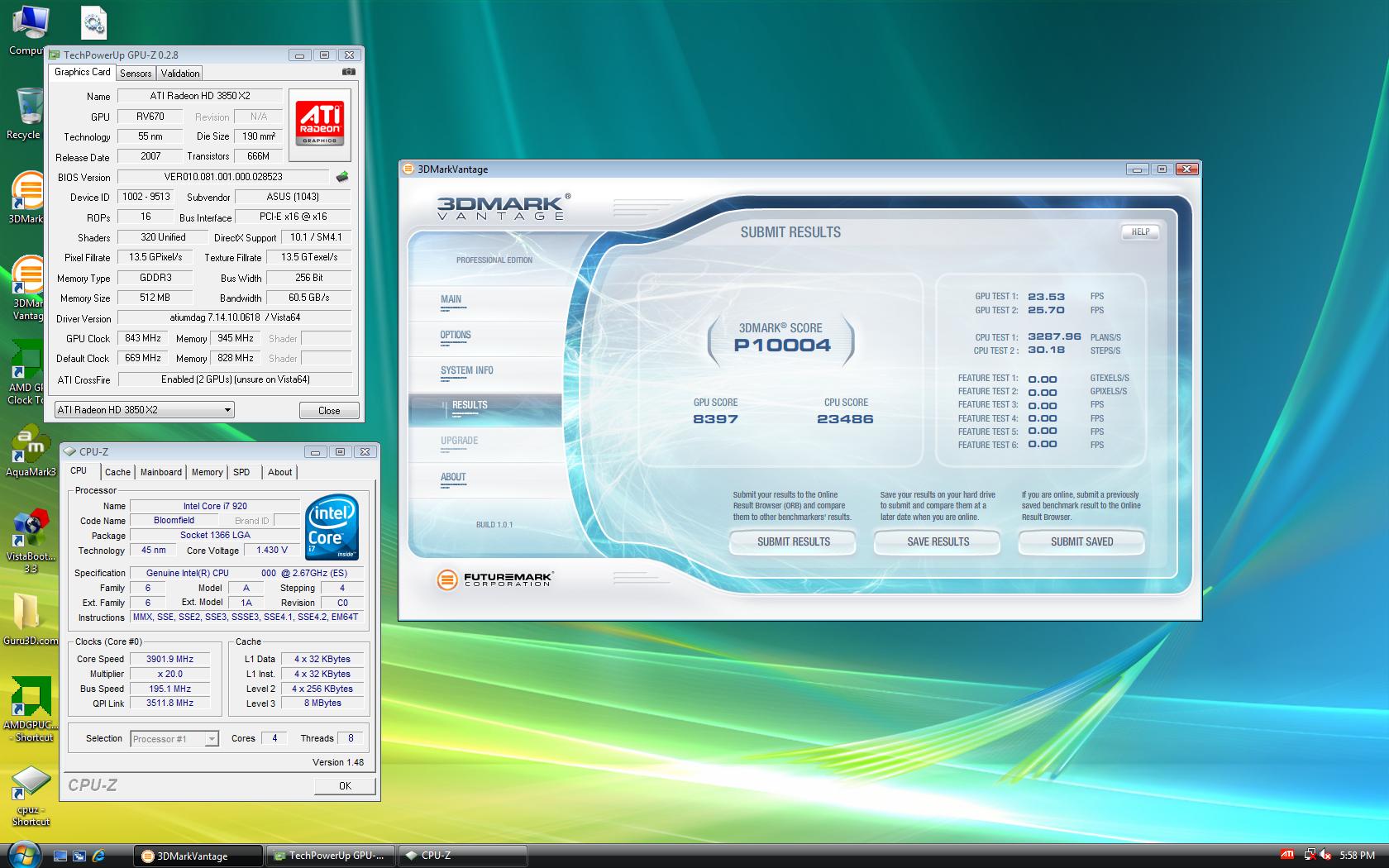Viewport: 1389px width, 868px height.
Task: Click the Windows Start orb
Action: click(22, 854)
